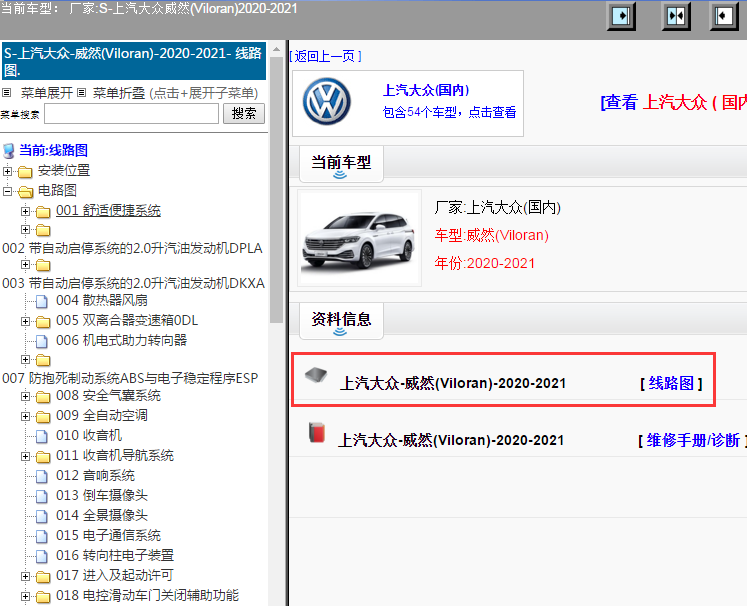Click the 安装位置 folder icon
The width and height of the screenshot is (747, 606).
pos(25,172)
